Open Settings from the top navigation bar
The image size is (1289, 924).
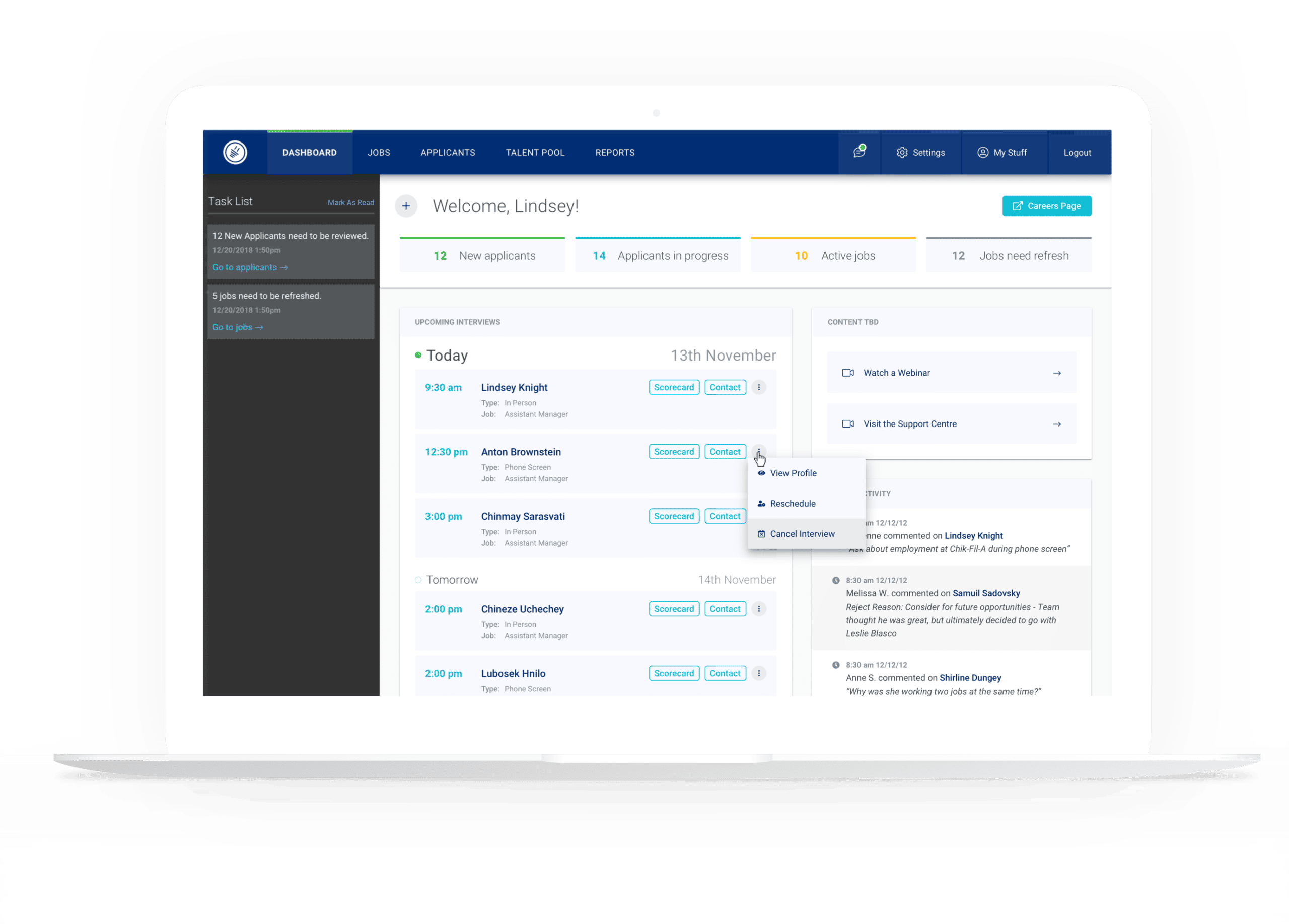click(x=921, y=152)
